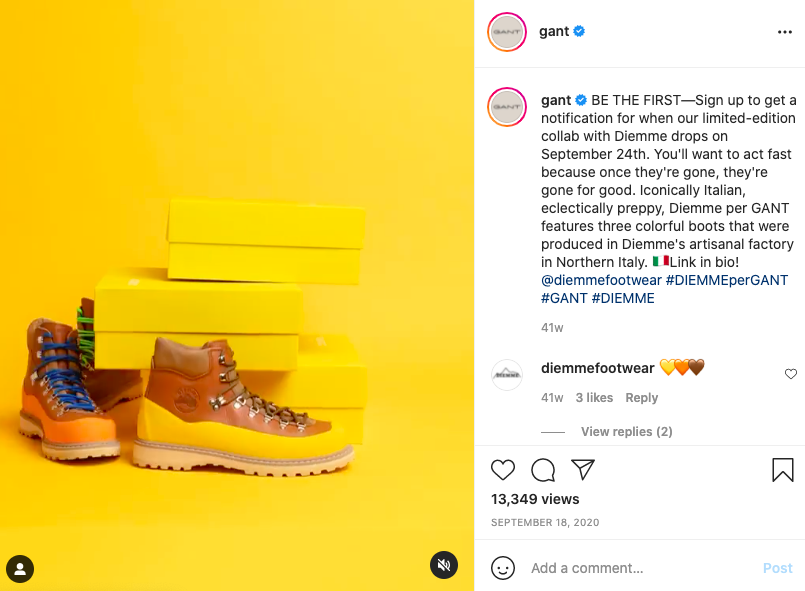Save post using bookmark icon
This screenshot has width=805, height=591.
[x=782, y=469]
